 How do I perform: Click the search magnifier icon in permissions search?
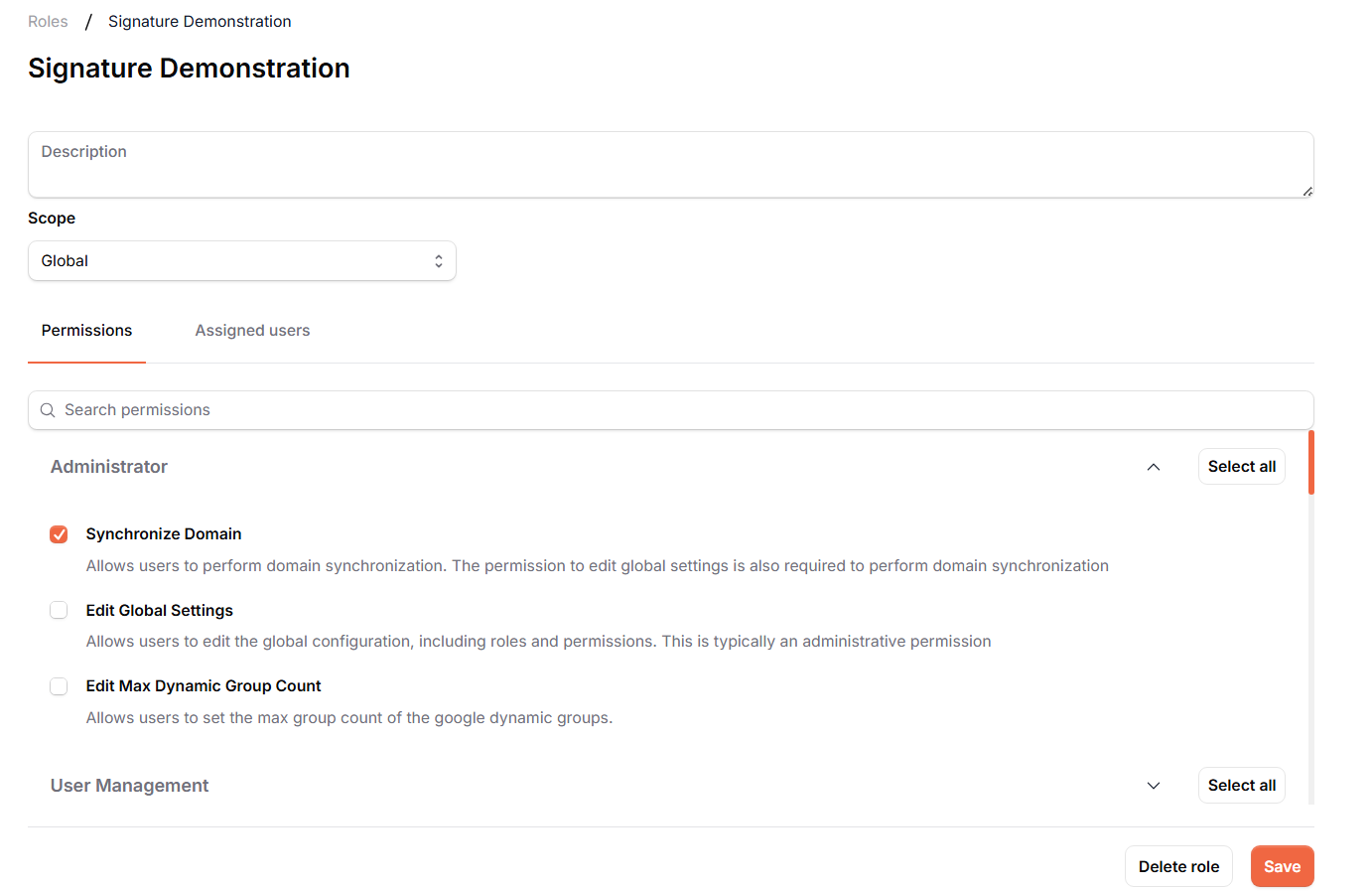click(x=48, y=410)
